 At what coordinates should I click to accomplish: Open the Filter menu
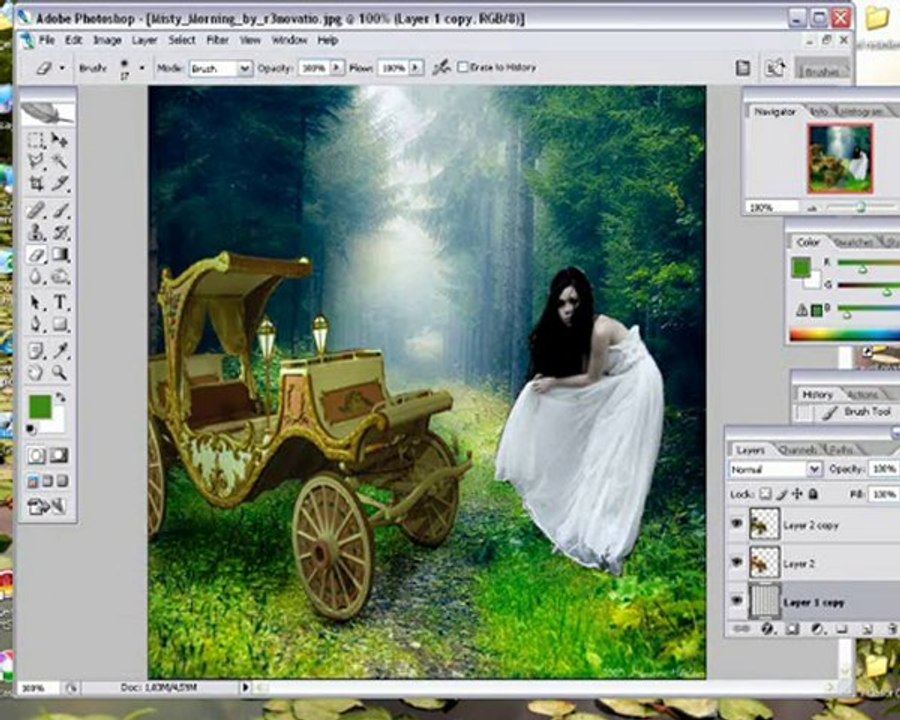(x=218, y=40)
